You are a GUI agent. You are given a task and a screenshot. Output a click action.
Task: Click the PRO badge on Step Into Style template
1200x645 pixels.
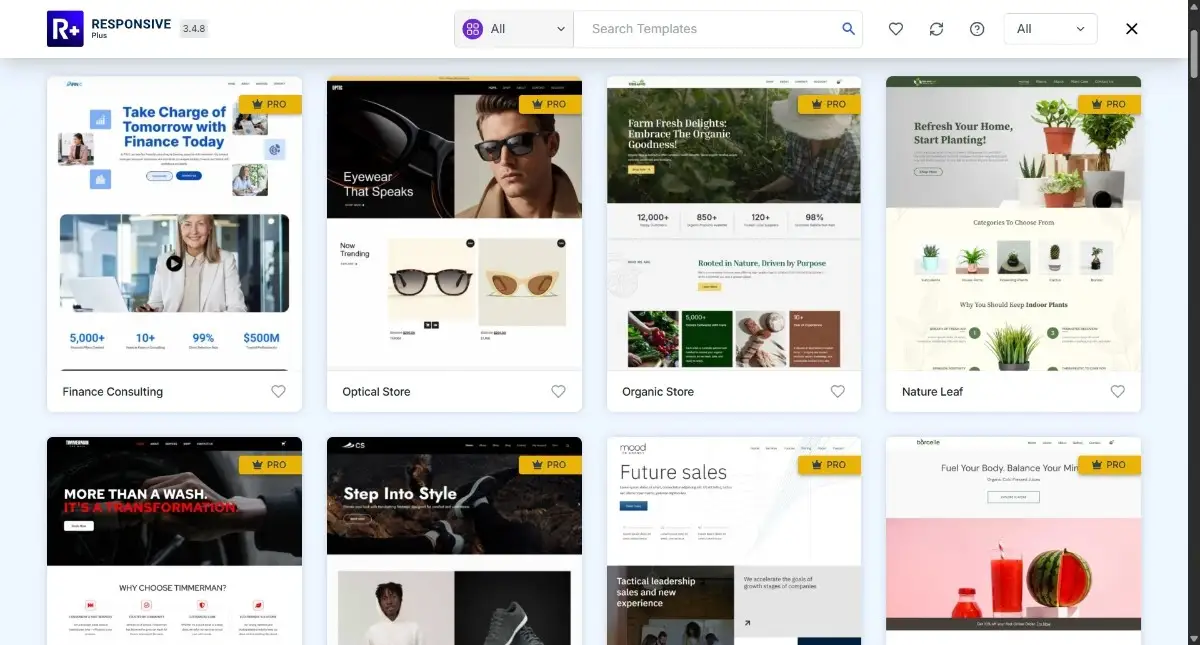coord(550,464)
